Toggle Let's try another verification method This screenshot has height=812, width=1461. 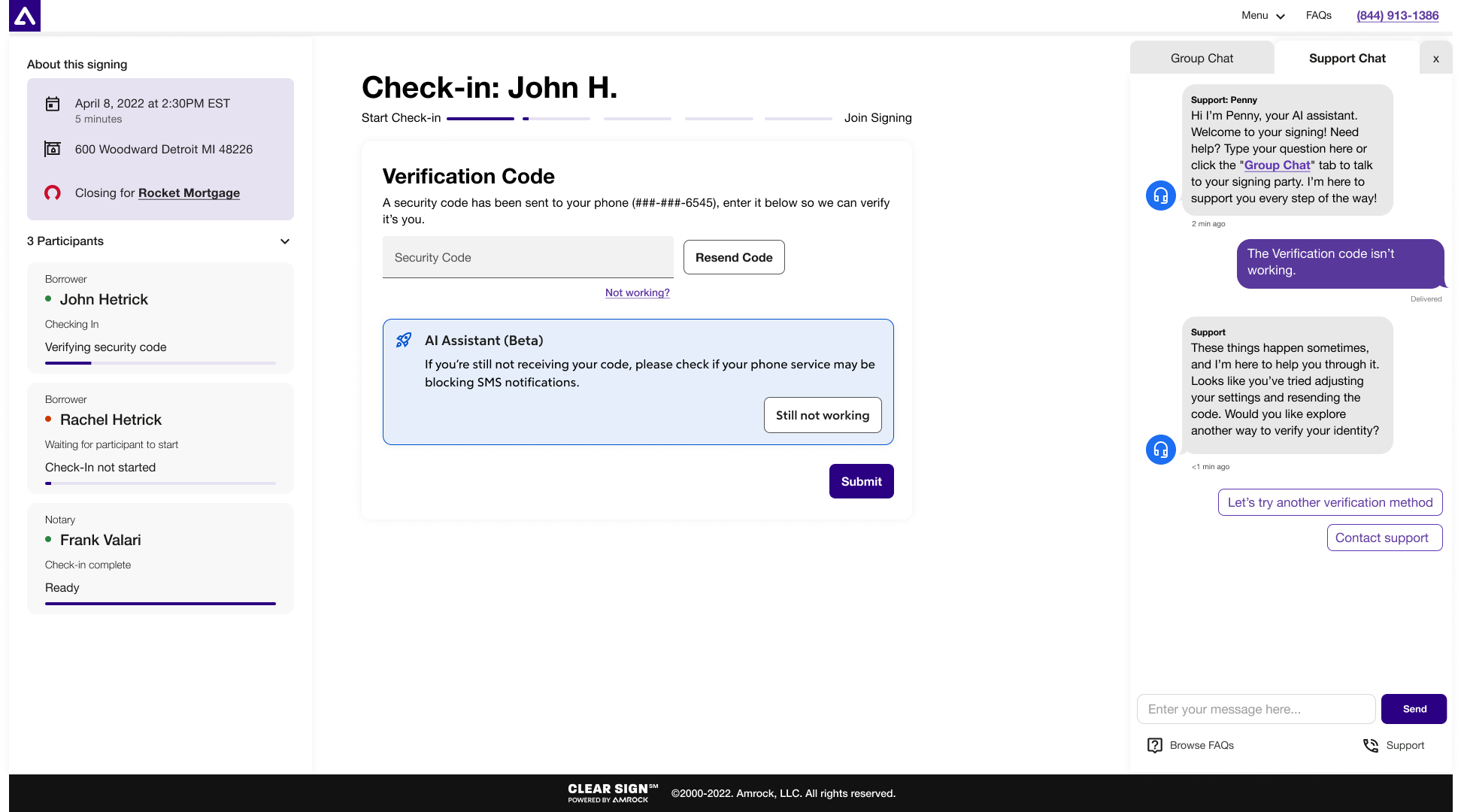point(1329,502)
